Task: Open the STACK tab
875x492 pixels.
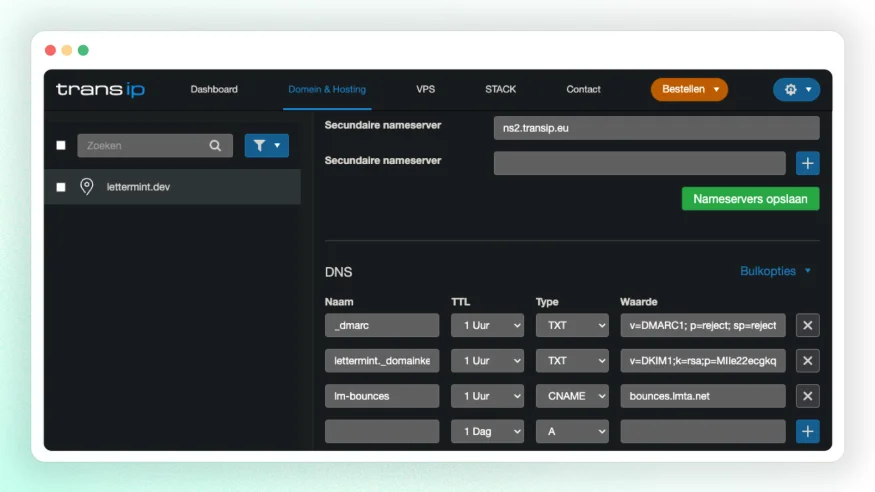Action: click(x=501, y=89)
